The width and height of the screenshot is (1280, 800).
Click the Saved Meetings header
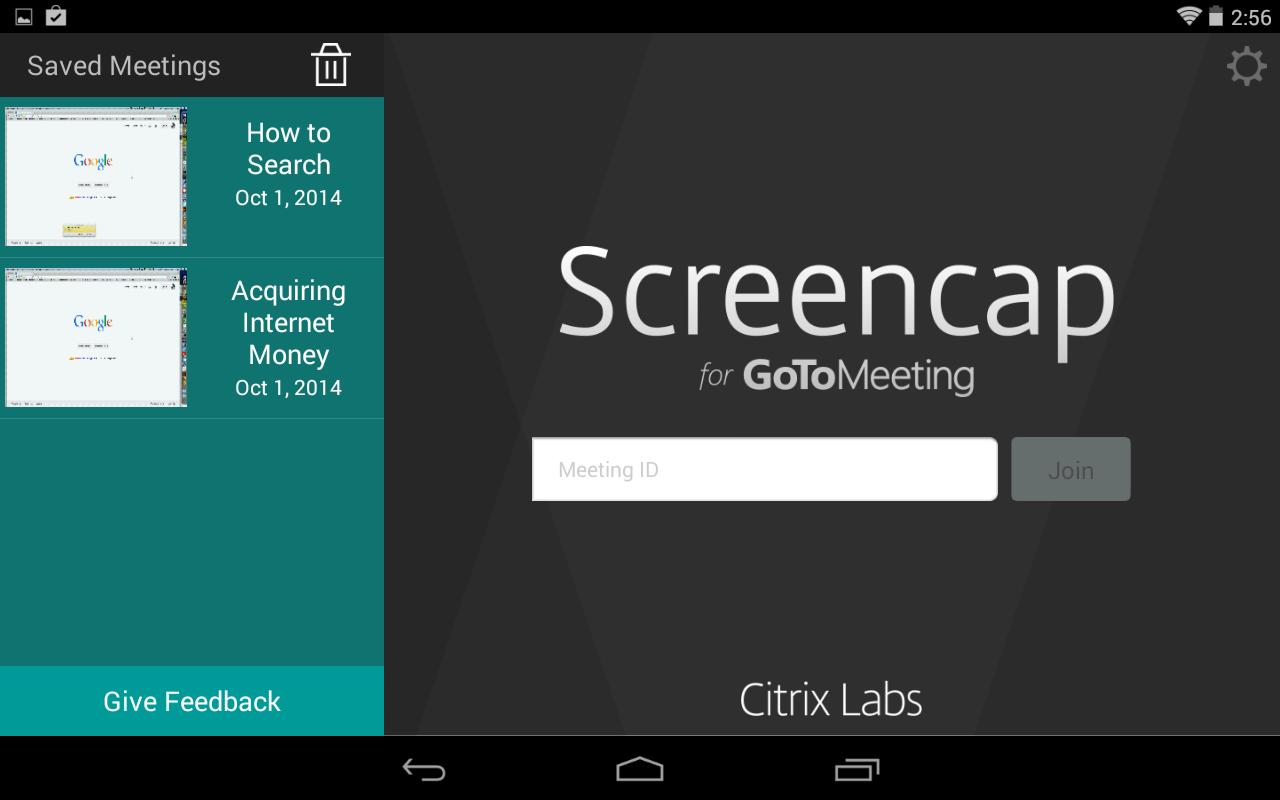click(124, 65)
